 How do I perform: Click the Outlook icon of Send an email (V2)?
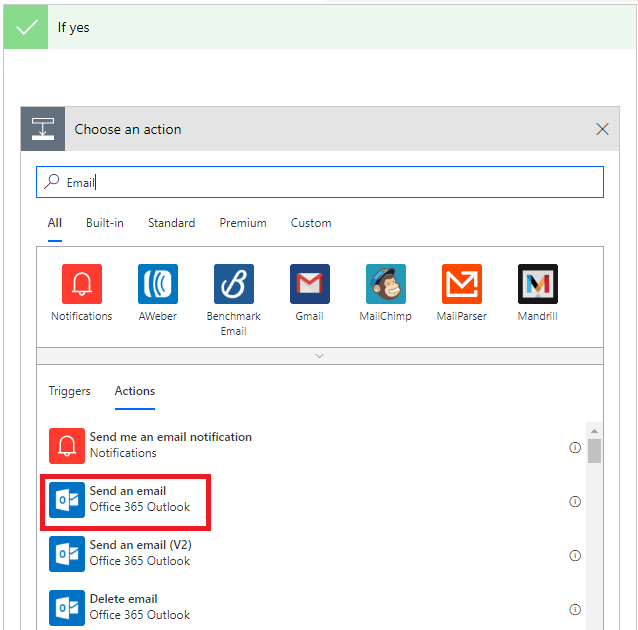tap(67, 554)
